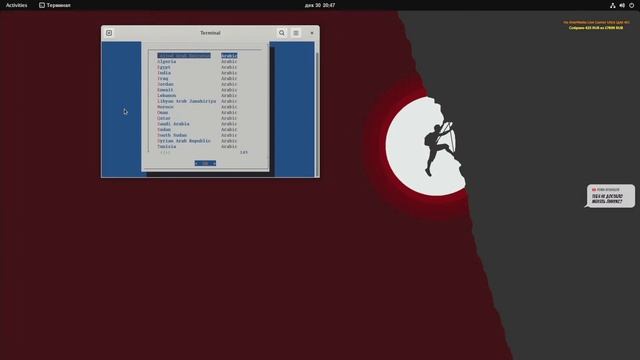Open the Терминал app menu in top bar
Image resolution: width=640 pixels, height=360 pixels.
pos(55,5)
